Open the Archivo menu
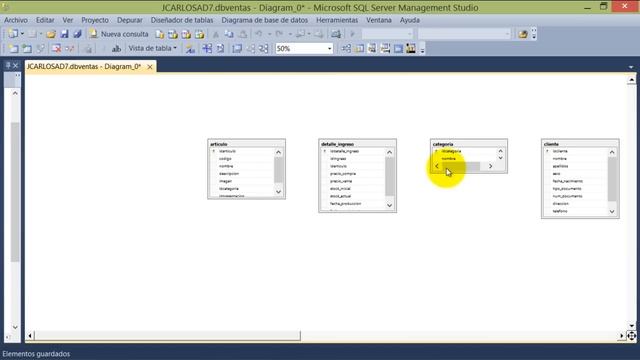Viewport: 640px width, 360px height. coord(16,20)
